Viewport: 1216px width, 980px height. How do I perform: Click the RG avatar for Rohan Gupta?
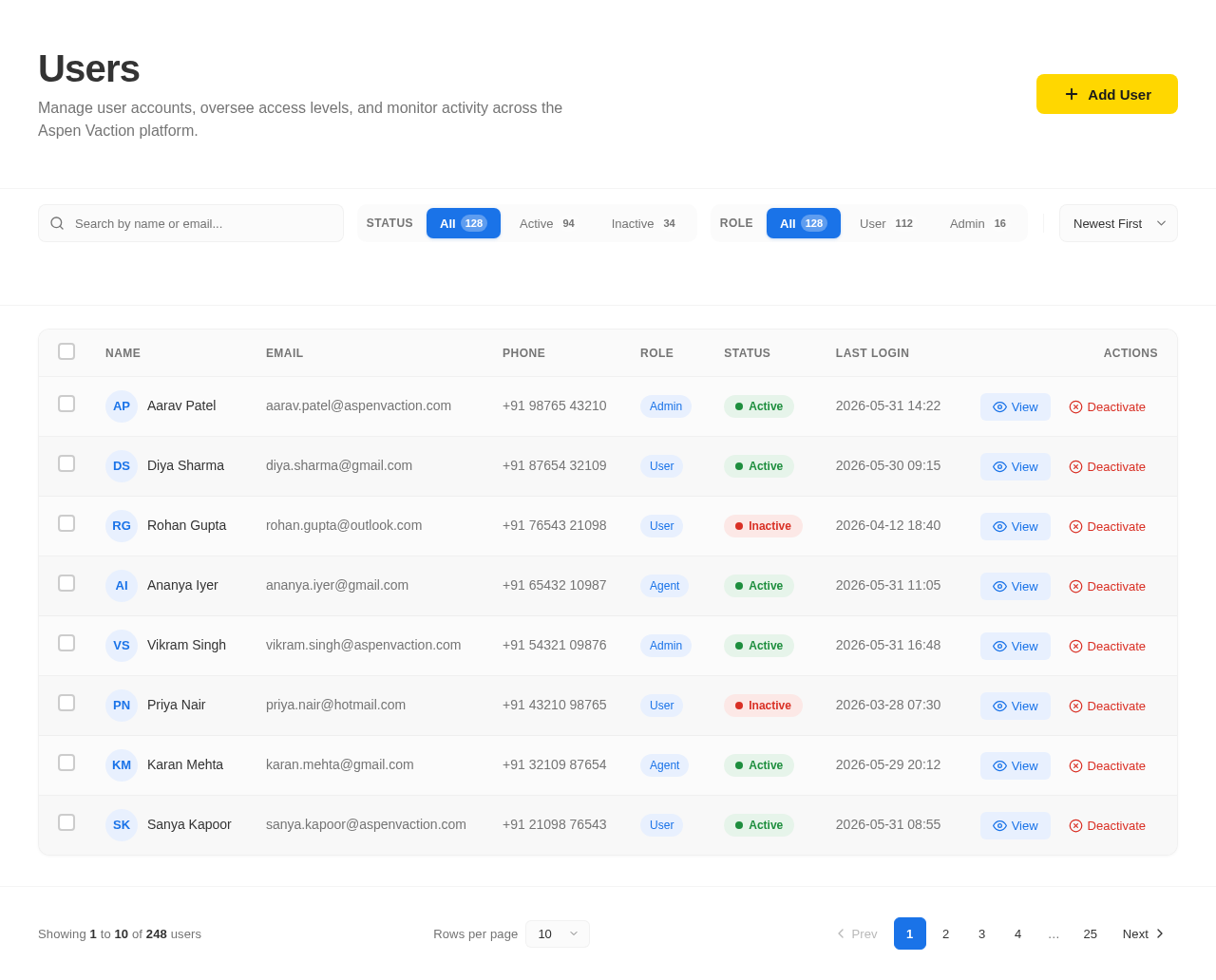click(122, 526)
